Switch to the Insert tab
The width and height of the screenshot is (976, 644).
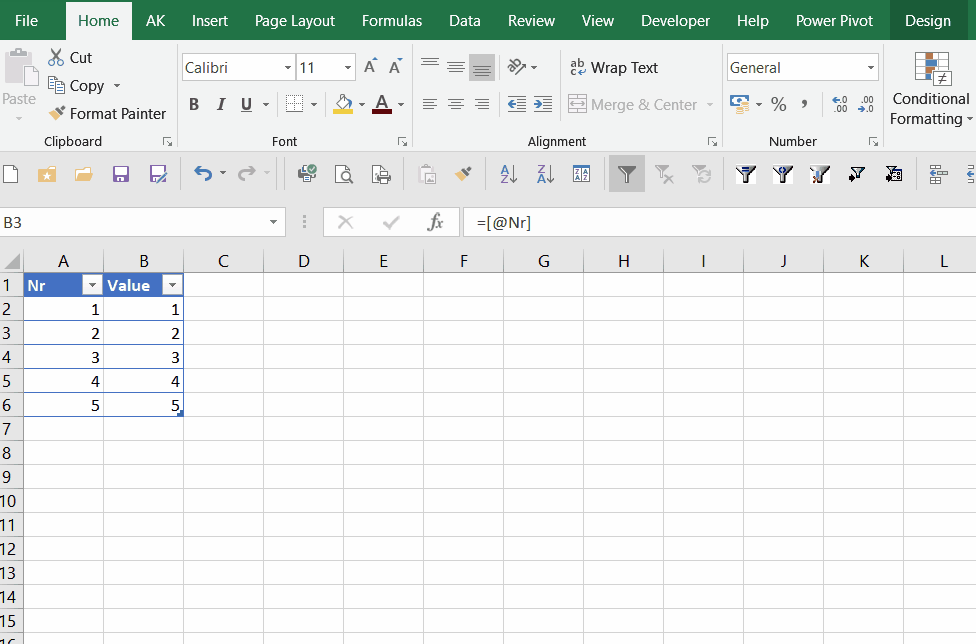tap(210, 21)
